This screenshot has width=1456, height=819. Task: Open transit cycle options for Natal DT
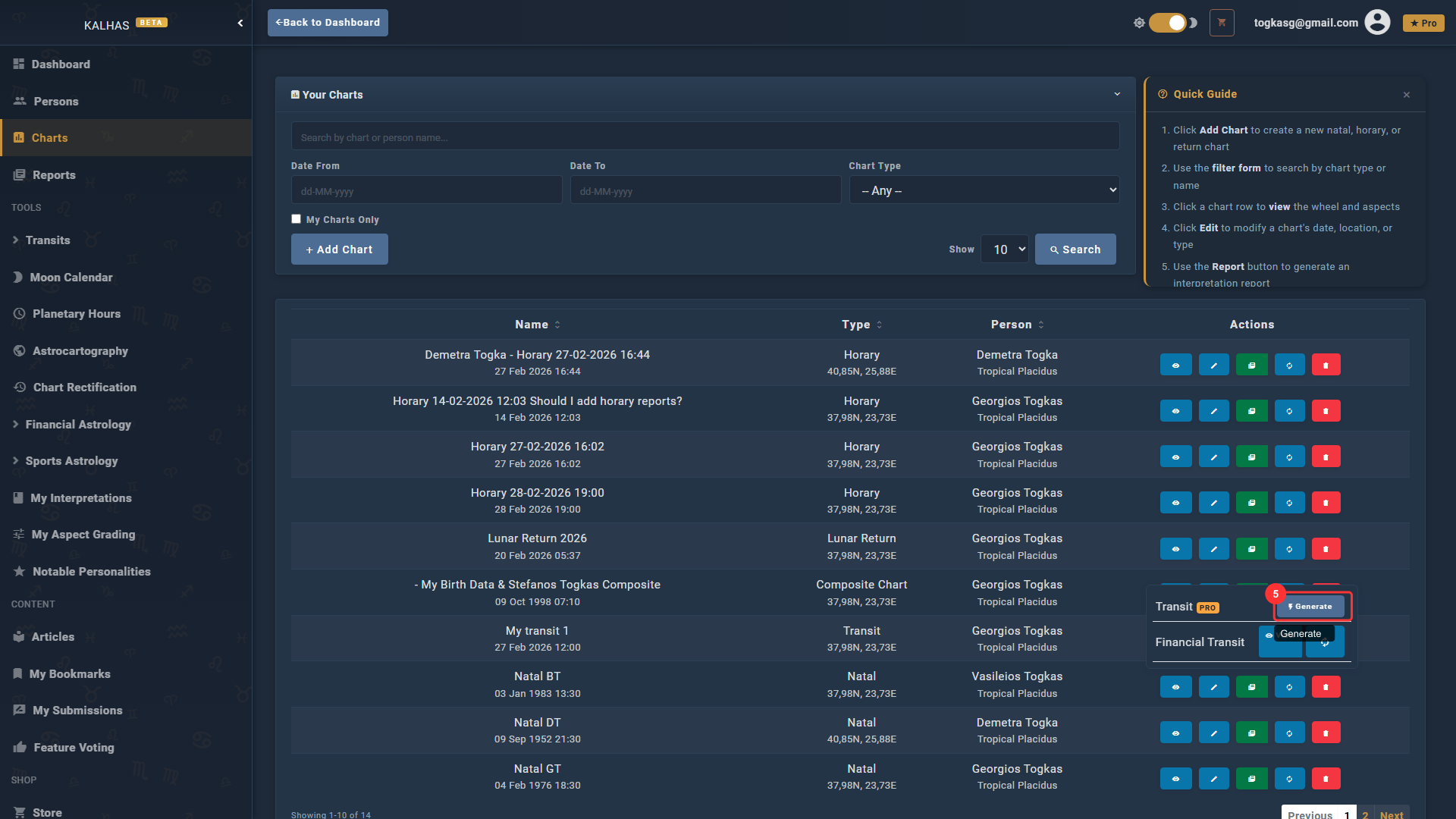[1289, 733]
